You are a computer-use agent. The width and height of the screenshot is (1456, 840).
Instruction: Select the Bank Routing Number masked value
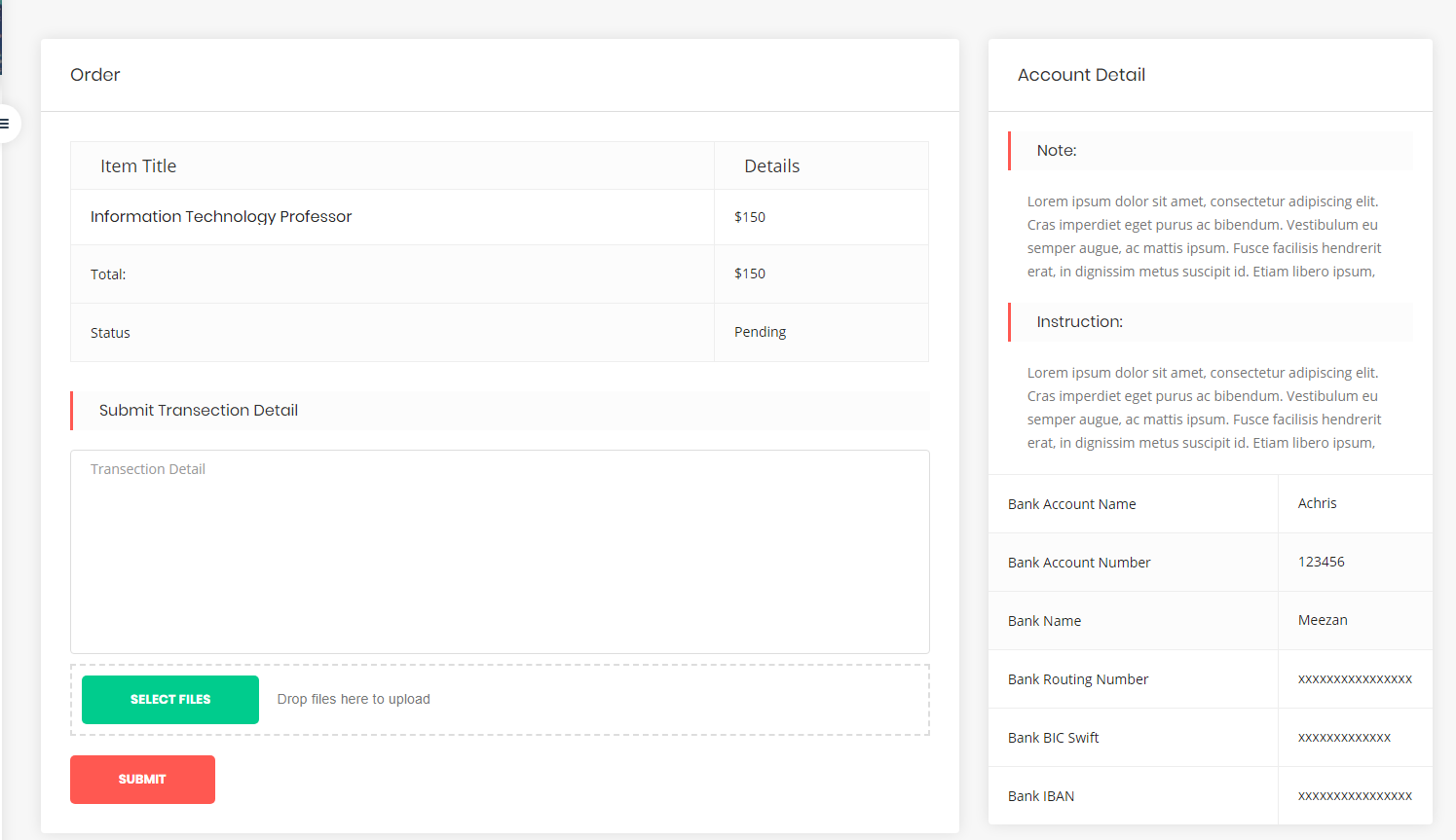[1355, 679]
